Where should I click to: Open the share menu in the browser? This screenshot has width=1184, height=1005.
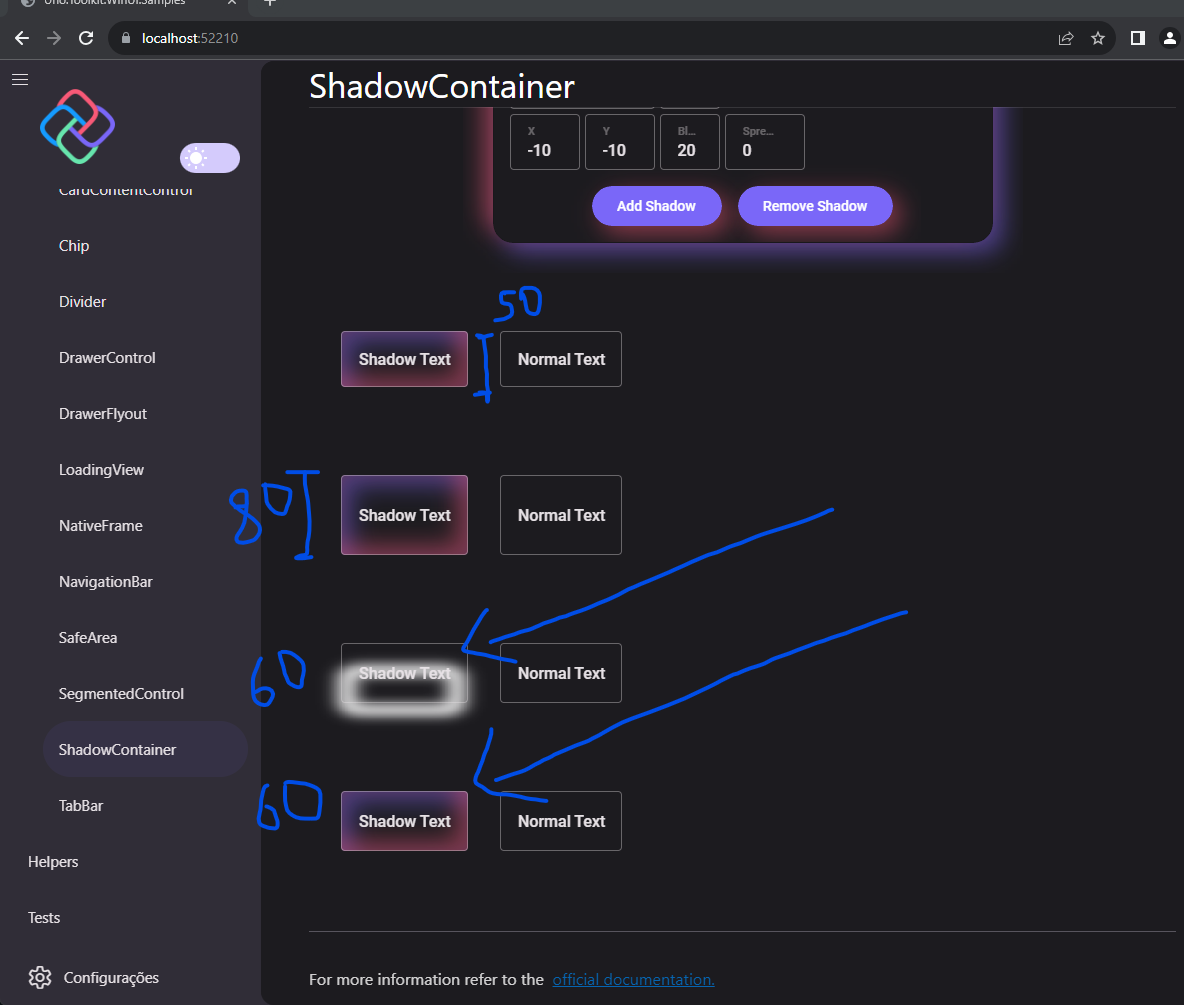pyautogui.click(x=1066, y=38)
